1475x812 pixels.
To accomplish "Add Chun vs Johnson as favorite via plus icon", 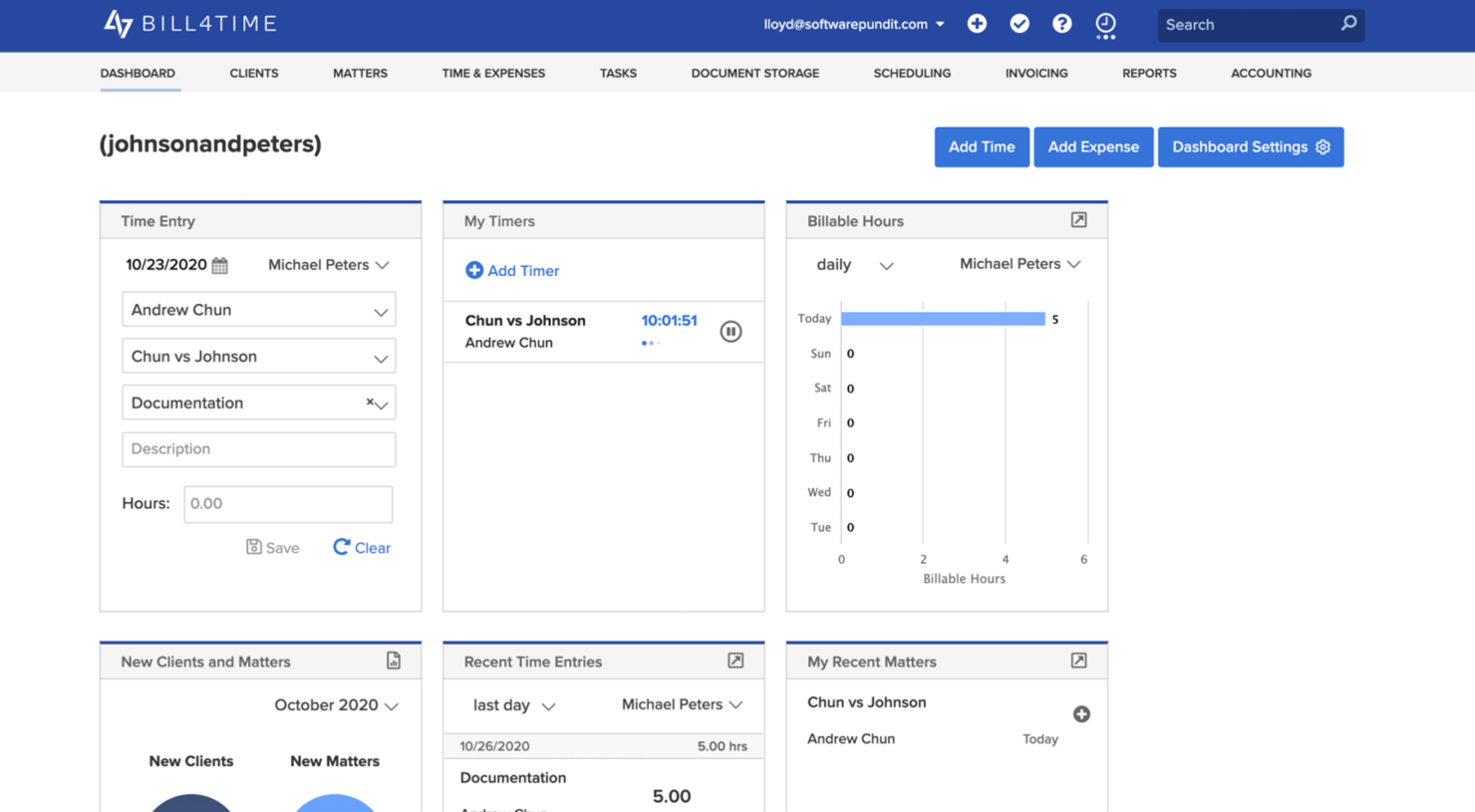I will pyautogui.click(x=1081, y=714).
